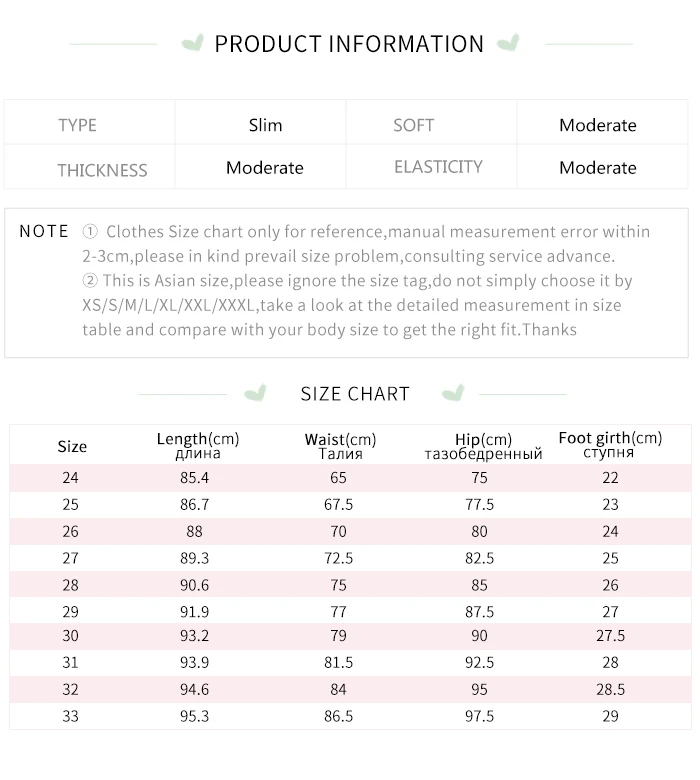Select size 24 row label
The image size is (700, 780).
71,478
